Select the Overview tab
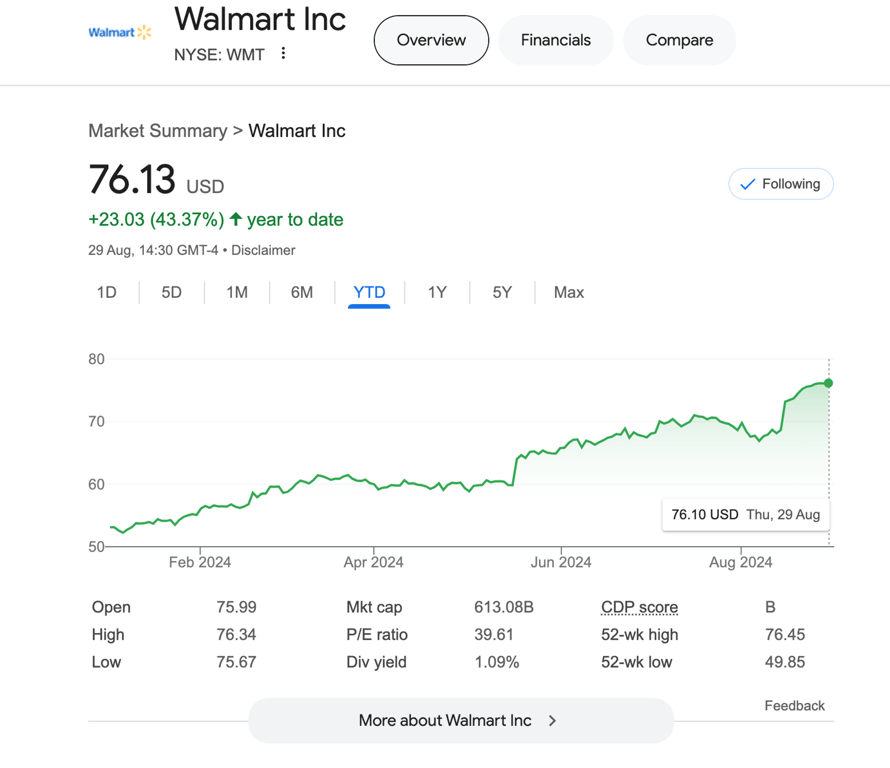 click(x=431, y=40)
